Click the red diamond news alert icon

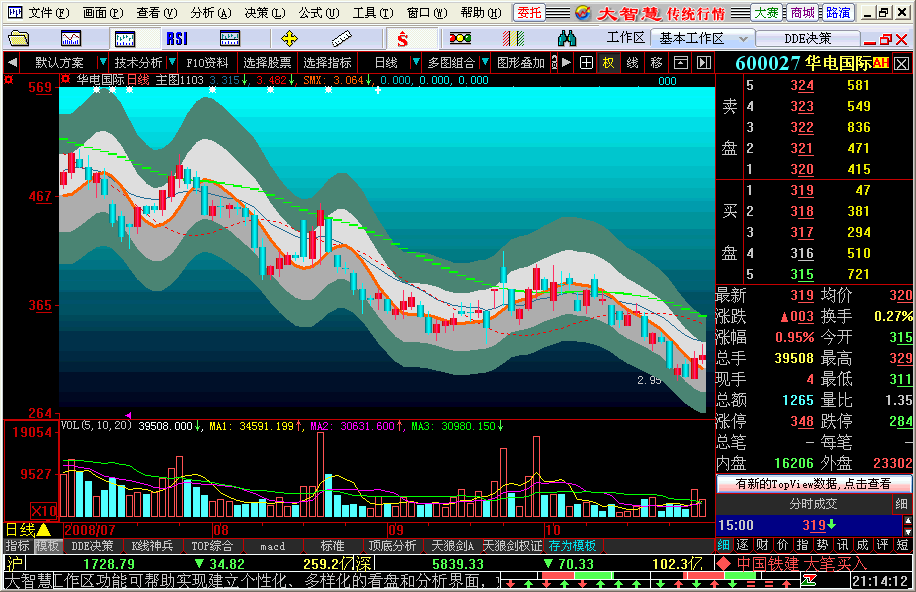tap(724, 563)
